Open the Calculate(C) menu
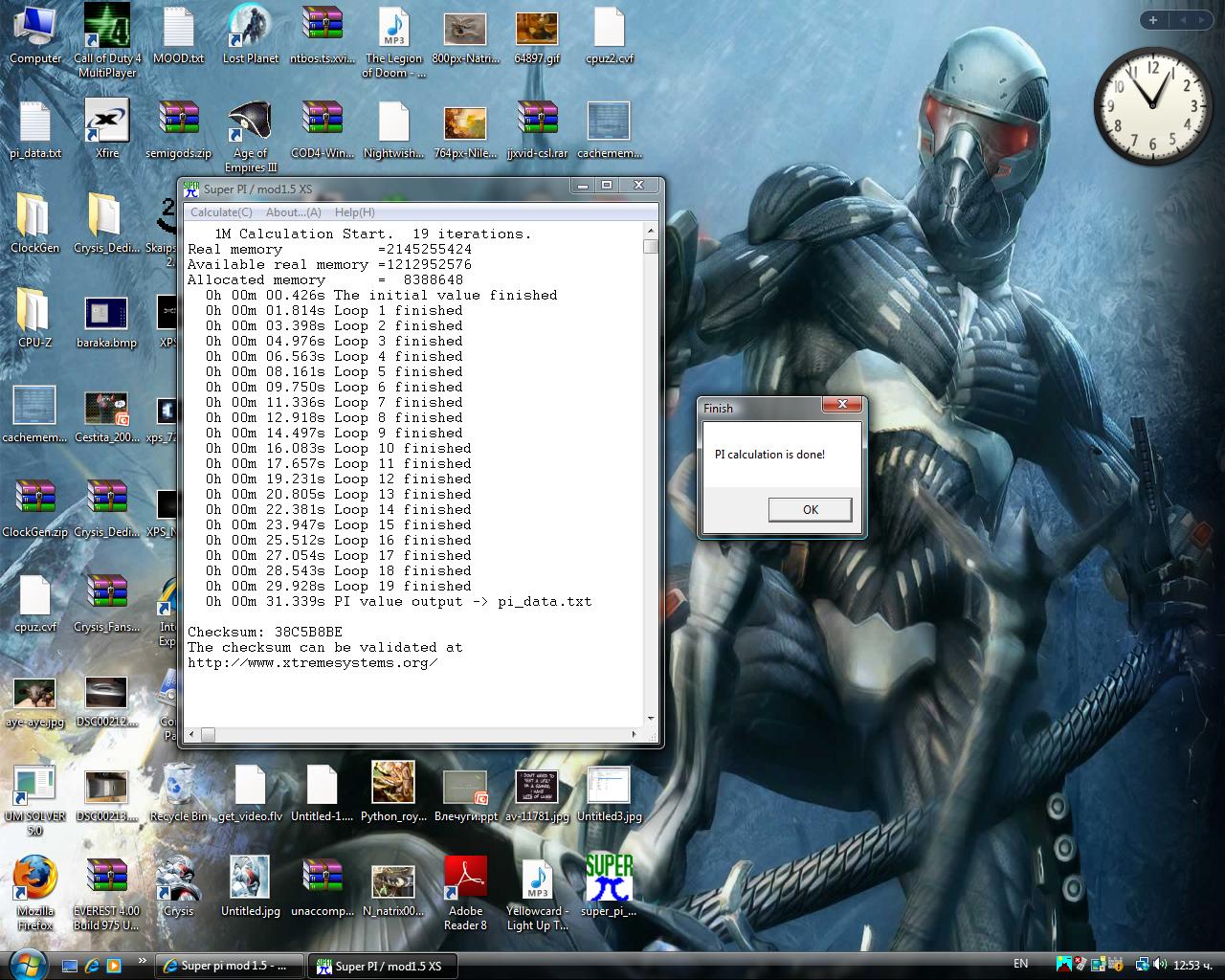The image size is (1225, 980). click(x=221, y=212)
